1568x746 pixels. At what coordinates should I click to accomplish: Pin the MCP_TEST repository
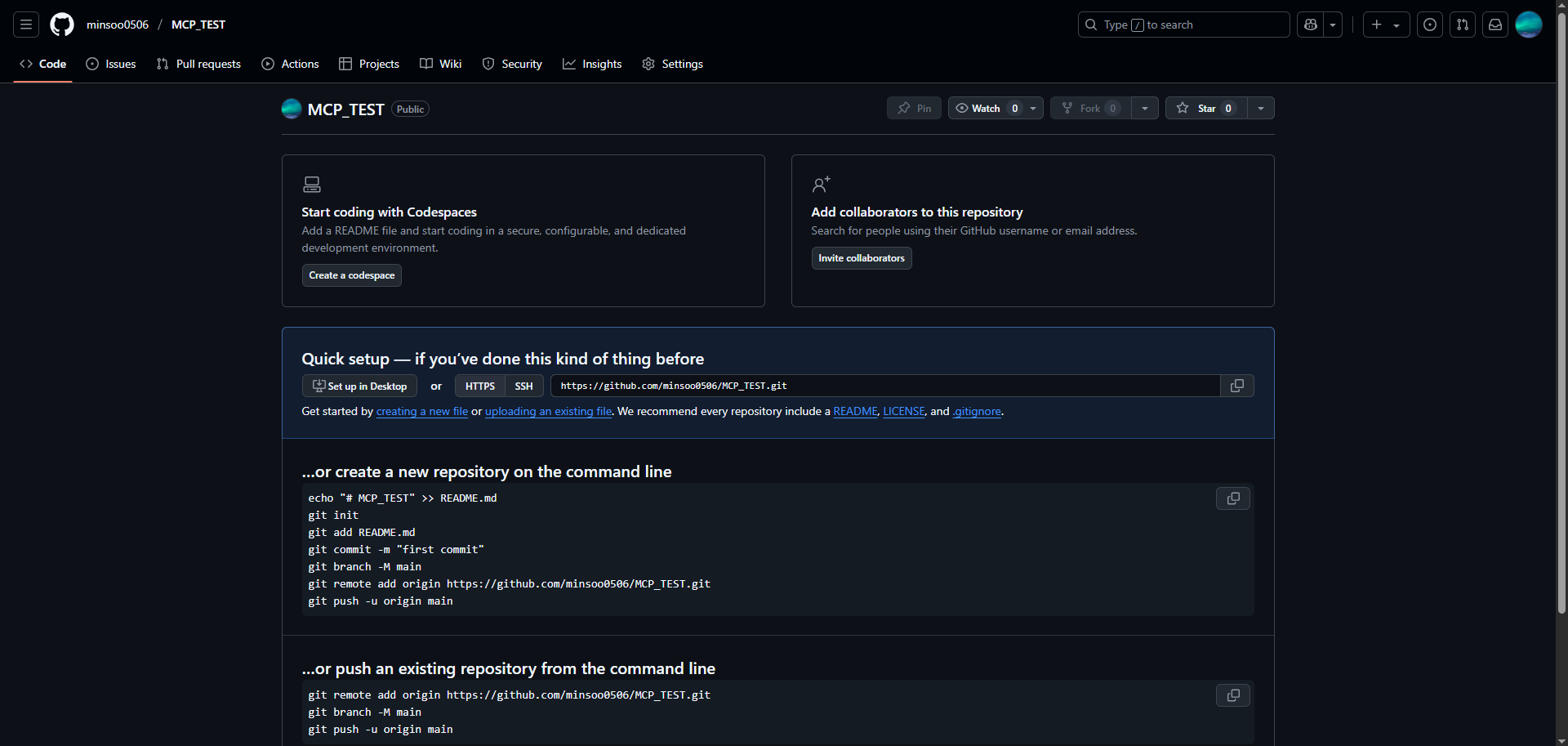[914, 108]
